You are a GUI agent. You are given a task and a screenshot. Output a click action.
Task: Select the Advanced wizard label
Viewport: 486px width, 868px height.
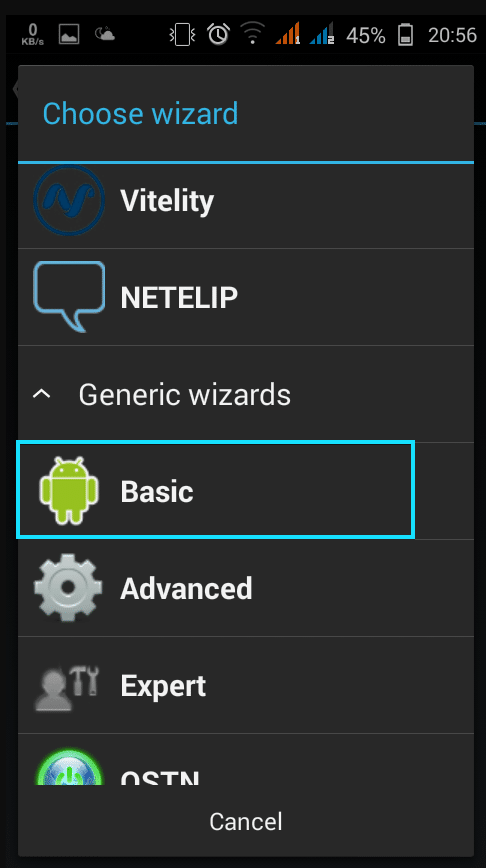(x=186, y=588)
